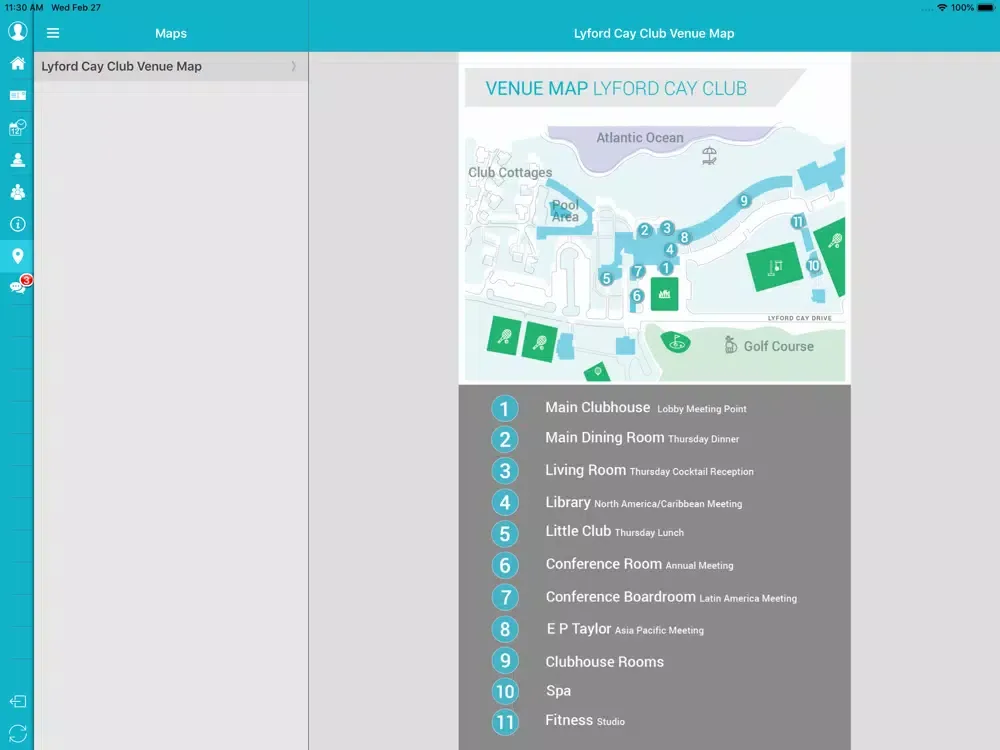Click the Atlantic Ocean label
The height and width of the screenshot is (750, 1000).
tap(640, 138)
